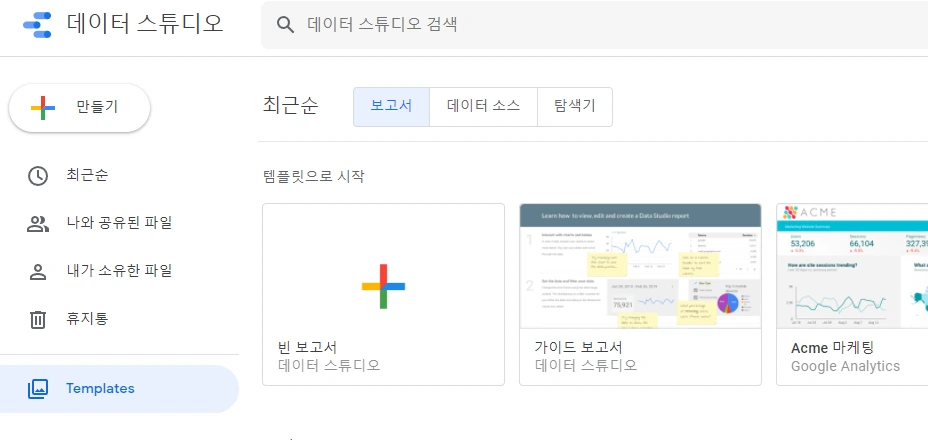
Task: Click the ACME logo in the Acme template
Action: pyautogui.click(x=810, y=213)
